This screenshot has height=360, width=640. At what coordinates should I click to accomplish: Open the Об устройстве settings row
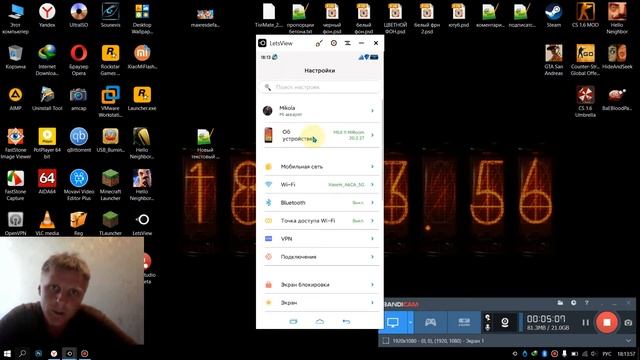[x=320, y=135]
